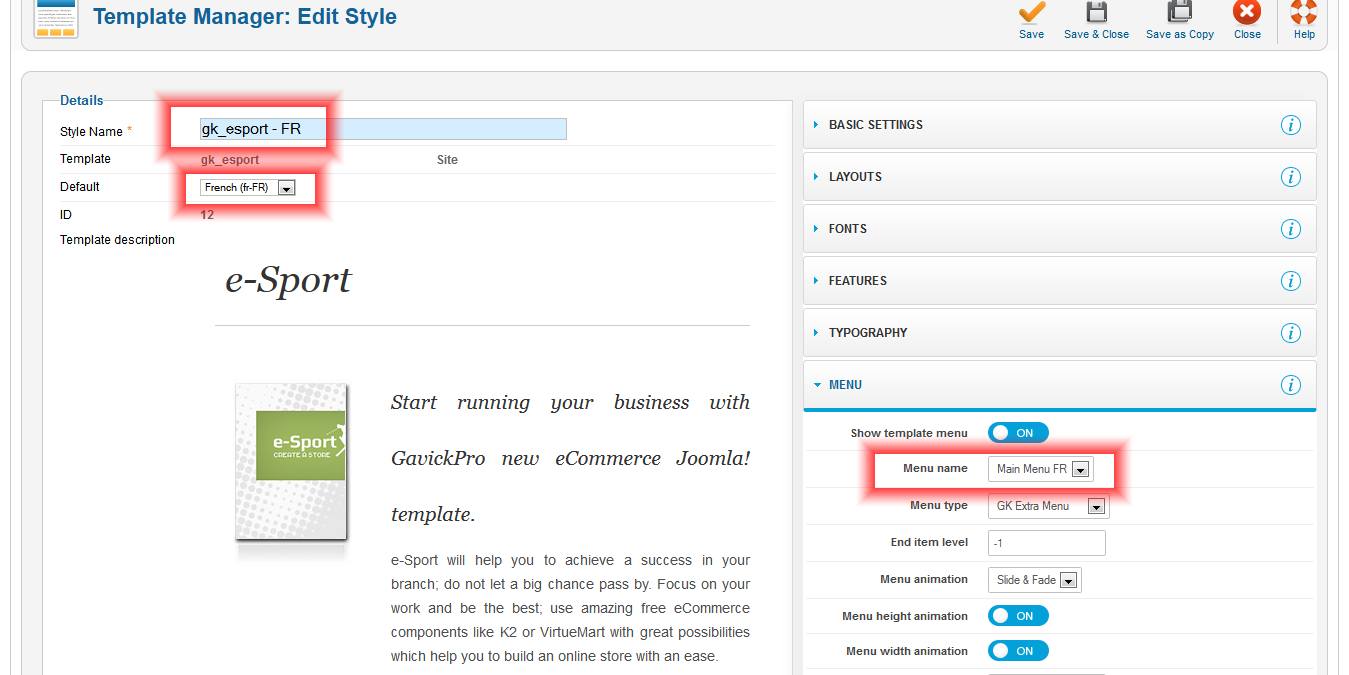Open the Menu animation dropdown
This screenshot has width=1349, height=675.
click(1034, 580)
